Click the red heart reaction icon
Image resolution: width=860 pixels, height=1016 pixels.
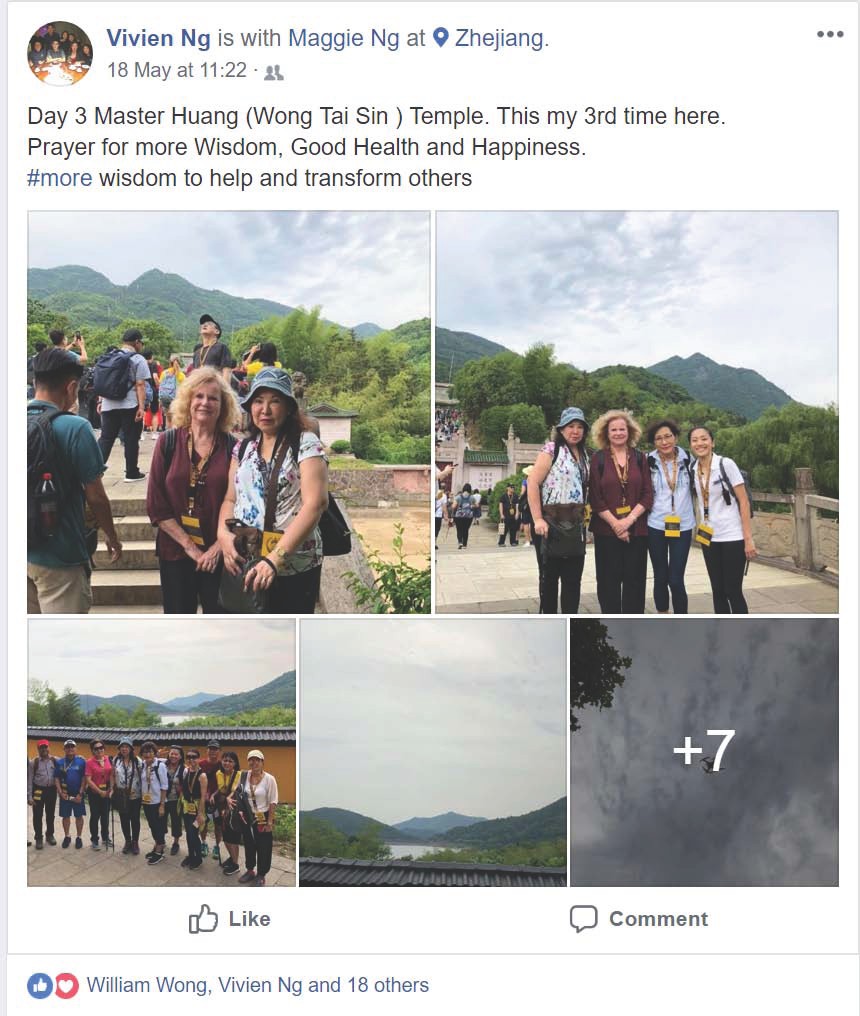point(66,986)
